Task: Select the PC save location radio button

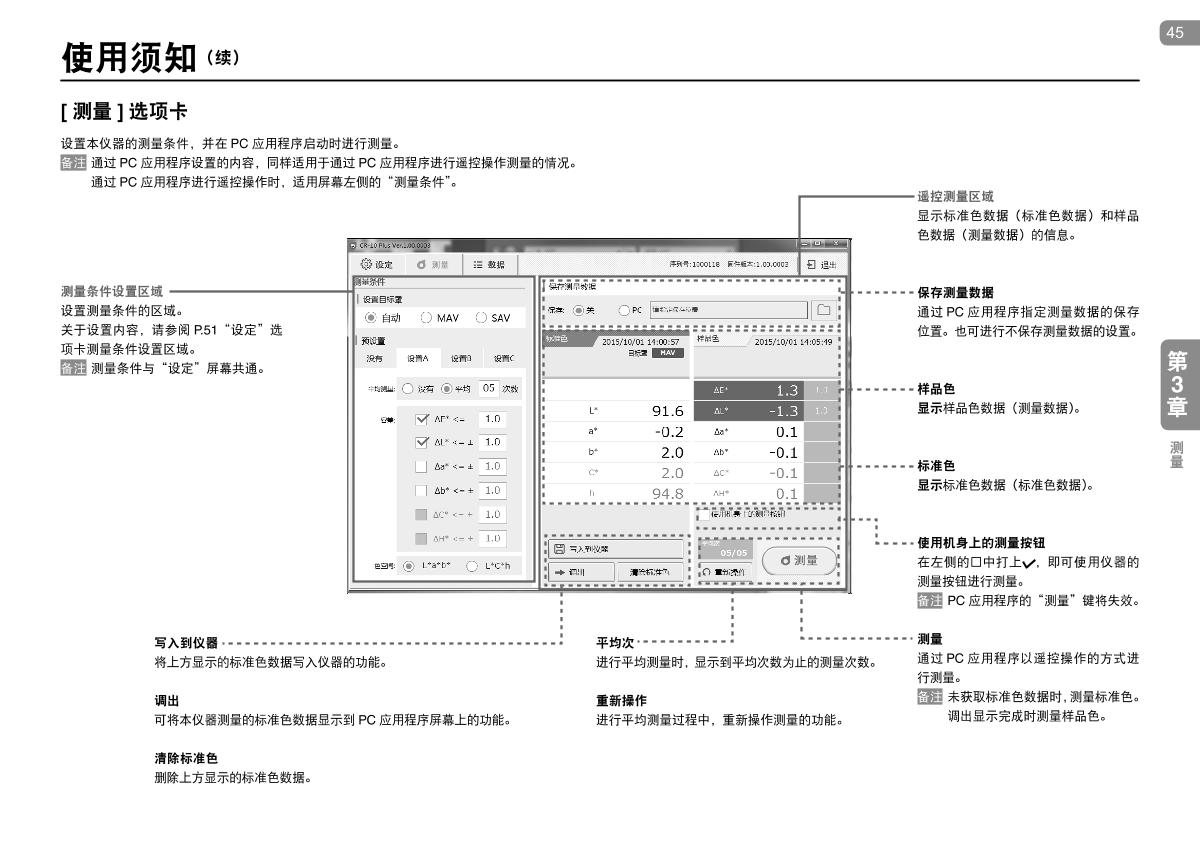Action: [625, 310]
